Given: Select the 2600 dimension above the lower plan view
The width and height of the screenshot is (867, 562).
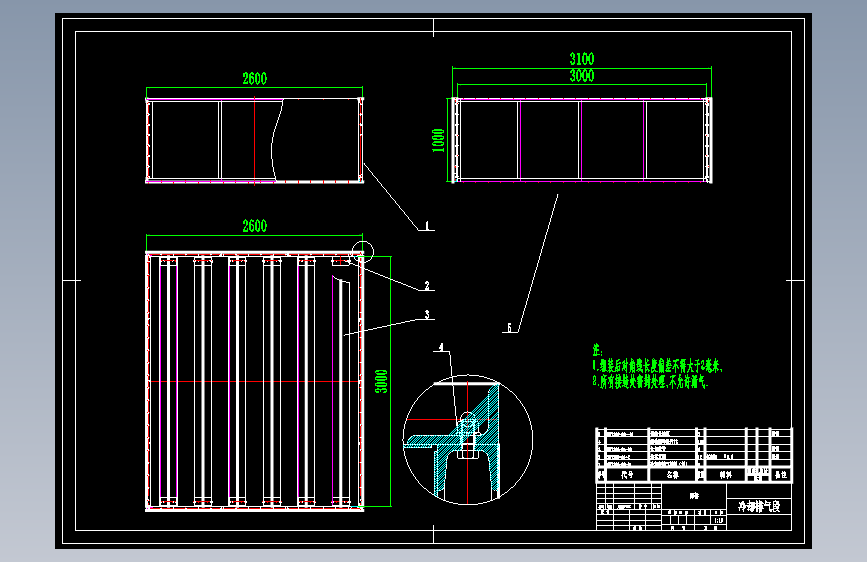Looking at the screenshot, I should (x=254, y=226).
